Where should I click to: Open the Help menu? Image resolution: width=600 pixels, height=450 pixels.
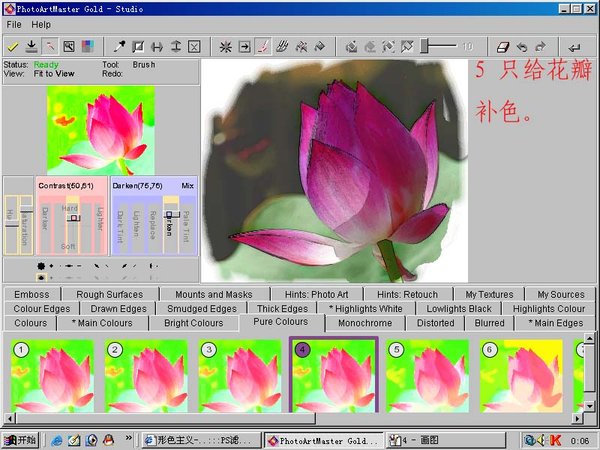[x=41, y=24]
